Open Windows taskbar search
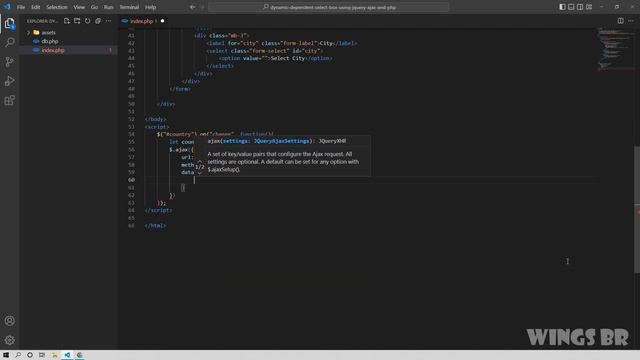 [18, 355]
